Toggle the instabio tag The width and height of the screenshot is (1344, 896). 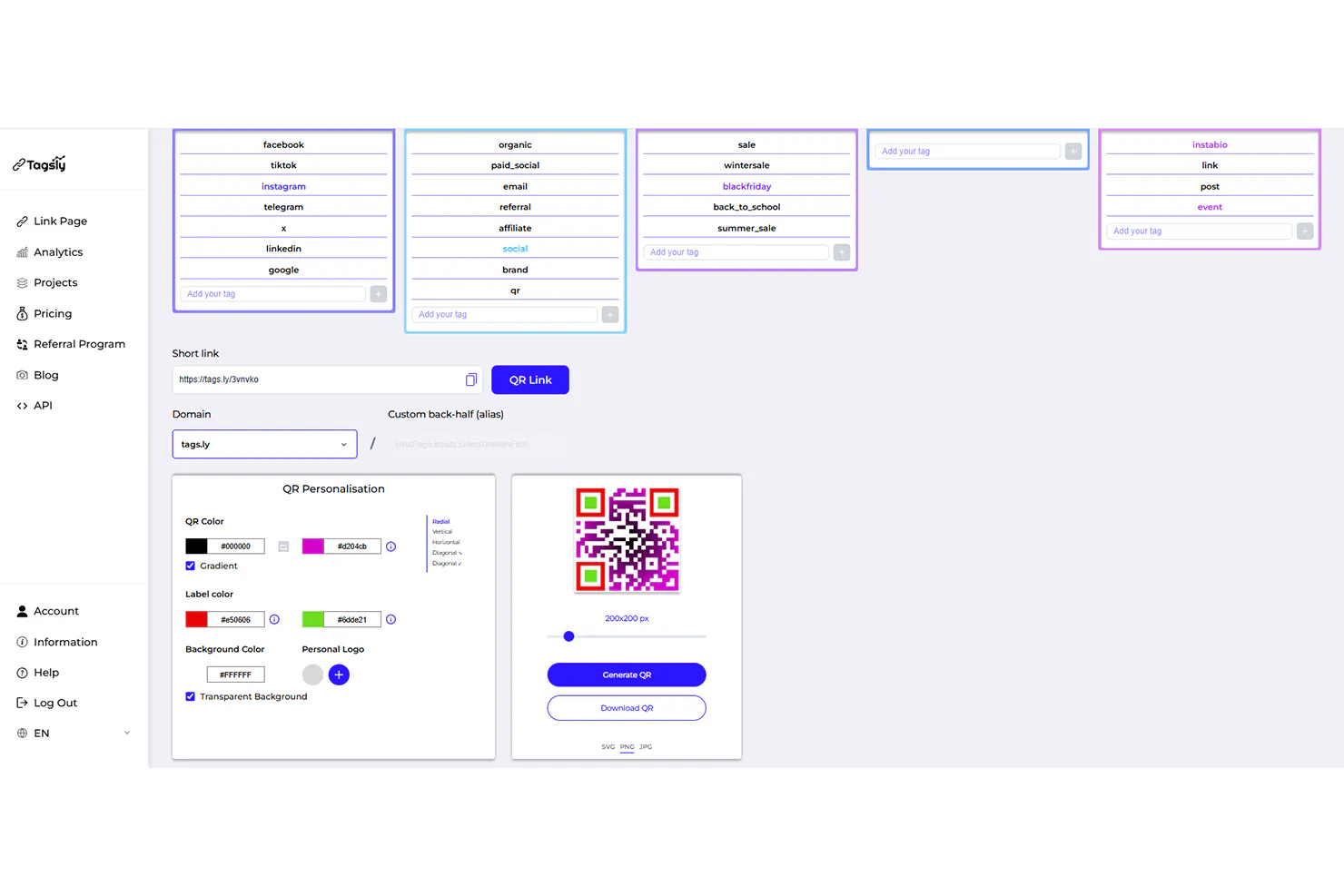point(1210,145)
